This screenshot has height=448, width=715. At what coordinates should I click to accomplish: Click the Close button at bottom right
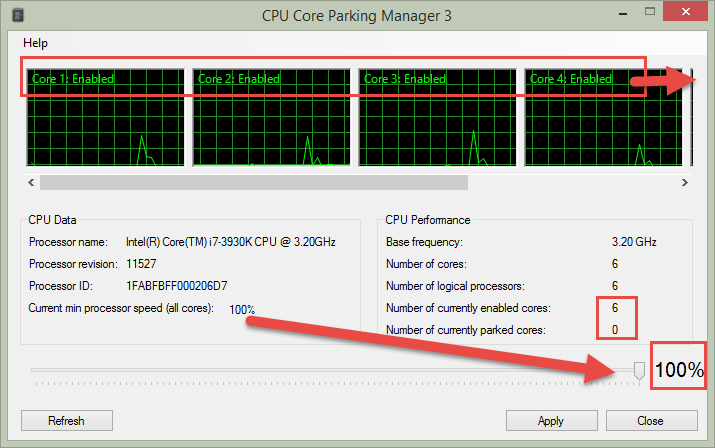650,421
